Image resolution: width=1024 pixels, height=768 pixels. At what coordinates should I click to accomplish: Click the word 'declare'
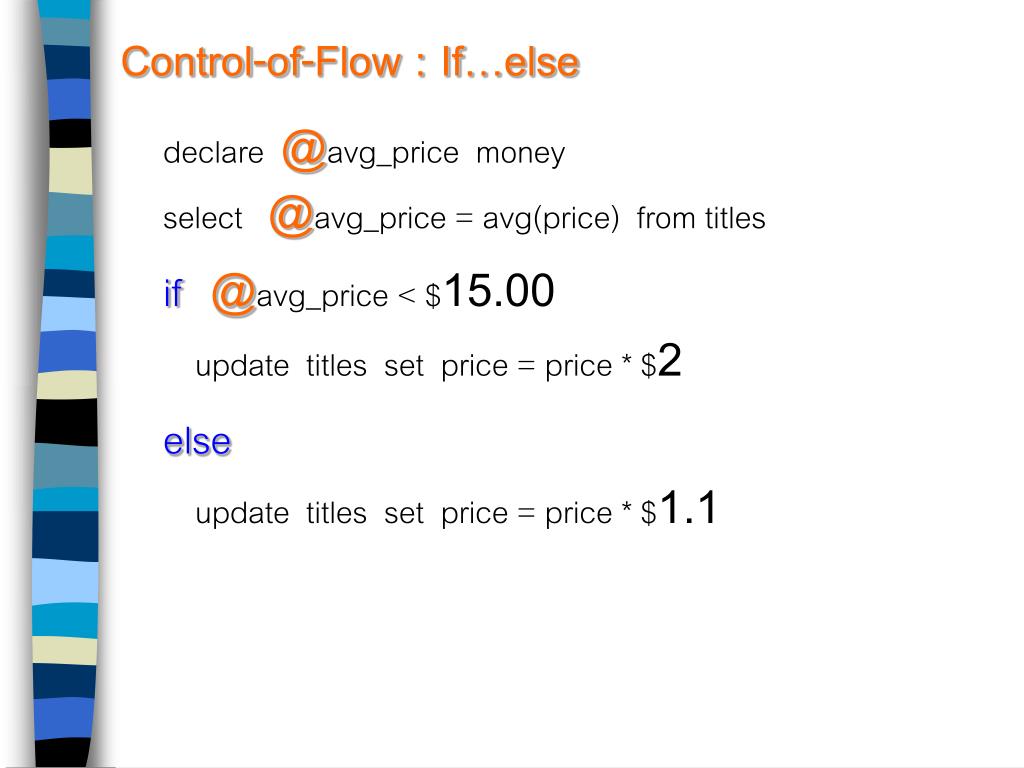[x=213, y=153]
